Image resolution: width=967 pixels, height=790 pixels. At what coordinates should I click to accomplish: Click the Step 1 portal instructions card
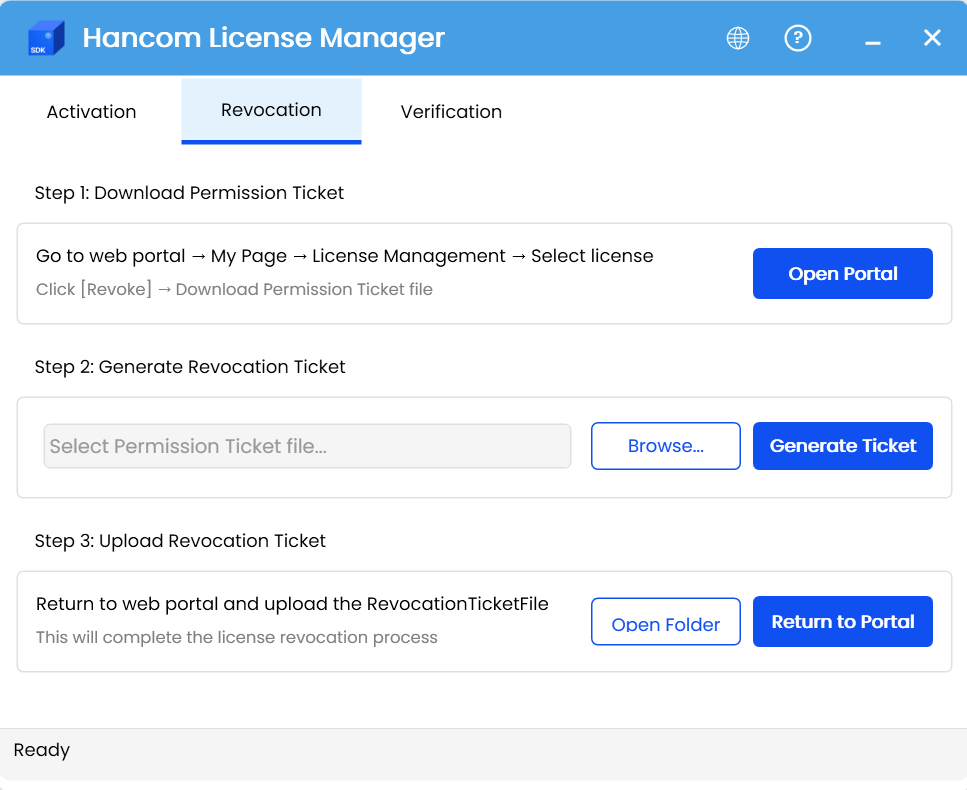[344, 256]
